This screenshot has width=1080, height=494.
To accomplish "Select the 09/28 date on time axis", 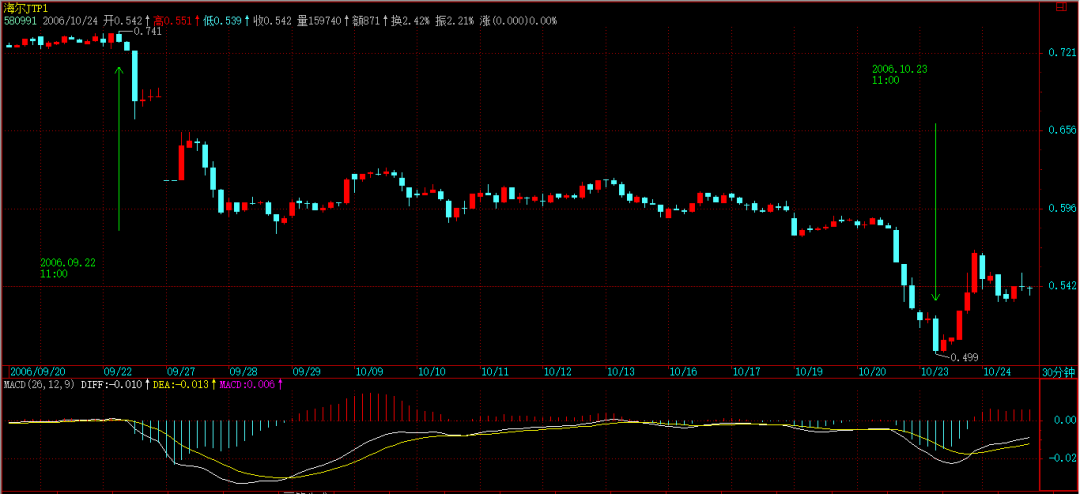I will [x=243, y=371].
